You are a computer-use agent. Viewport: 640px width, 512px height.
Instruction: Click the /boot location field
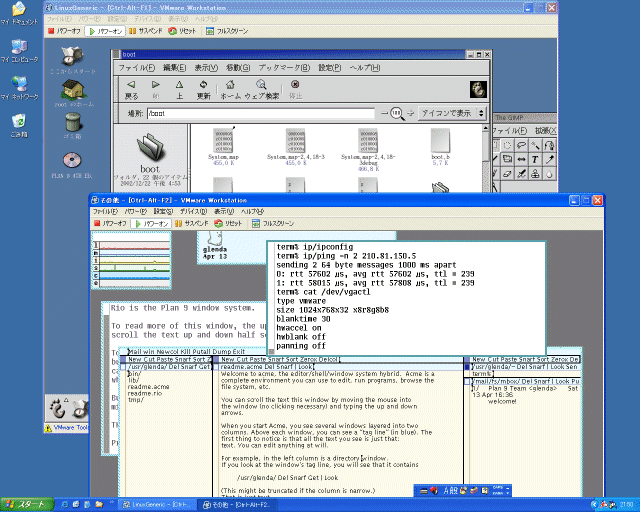coord(260,114)
